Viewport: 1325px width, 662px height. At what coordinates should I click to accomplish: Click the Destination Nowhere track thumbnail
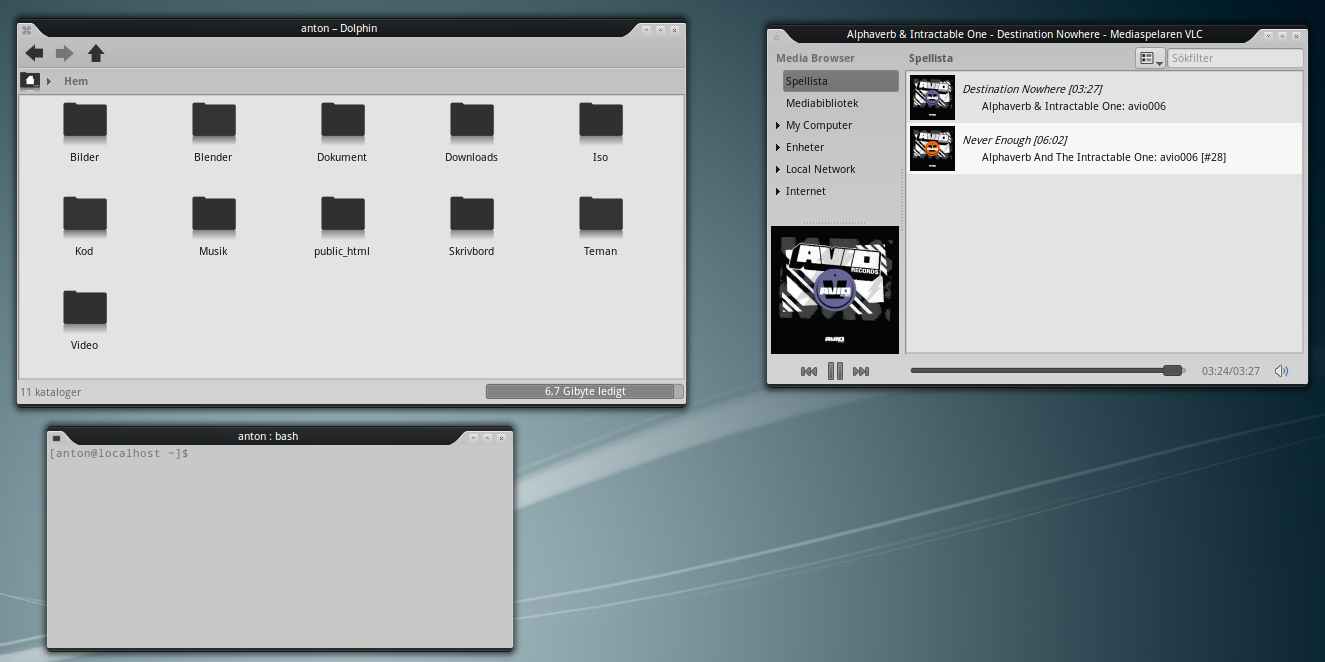click(932, 98)
